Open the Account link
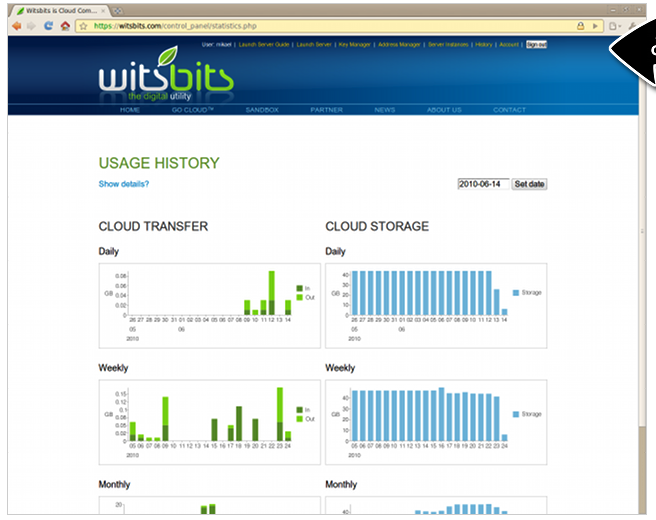The height and width of the screenshot is (520, 656). click(509, 44)
